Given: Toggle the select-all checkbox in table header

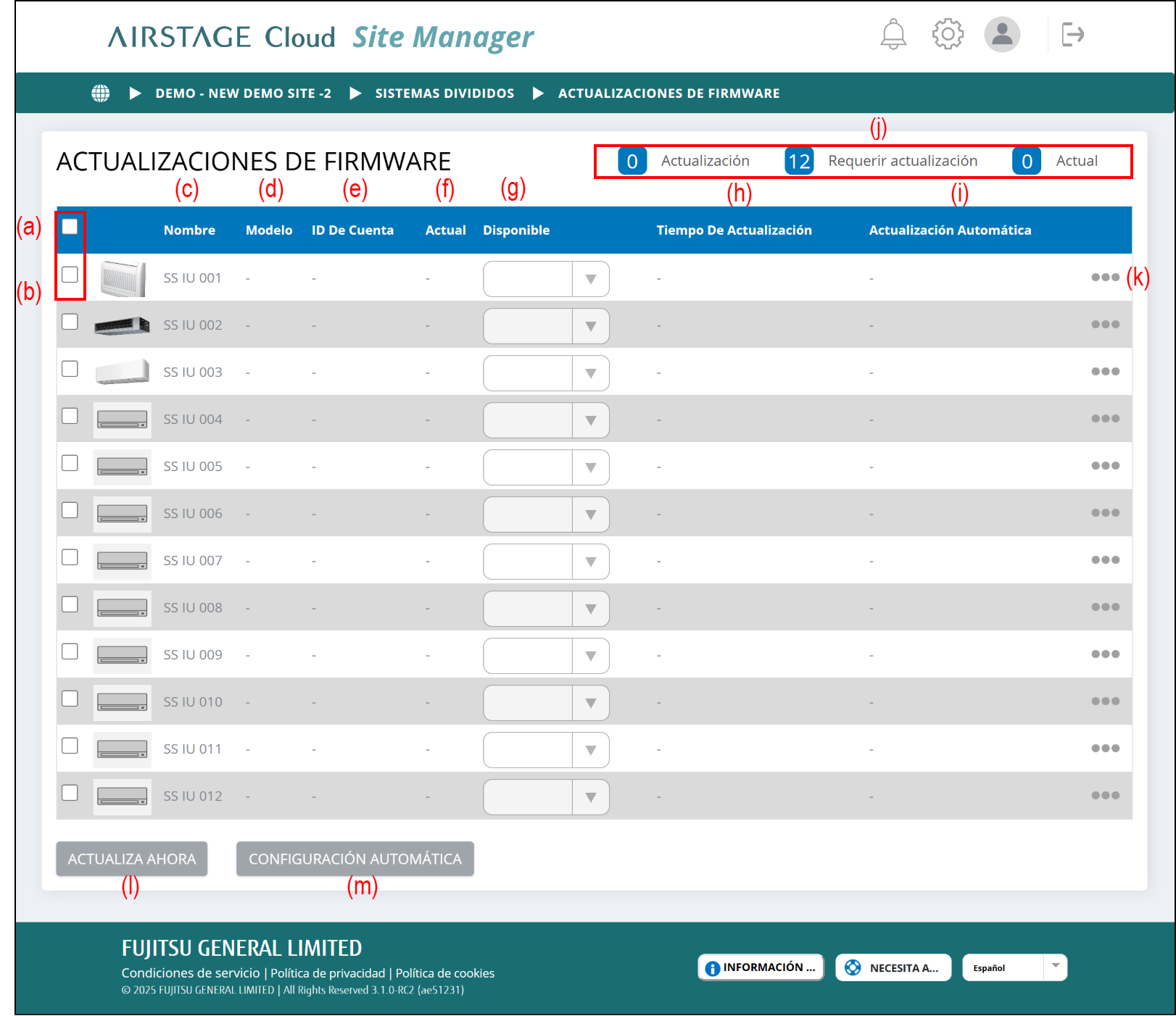Looking at the screenshot, I should [x=70, y=227].
